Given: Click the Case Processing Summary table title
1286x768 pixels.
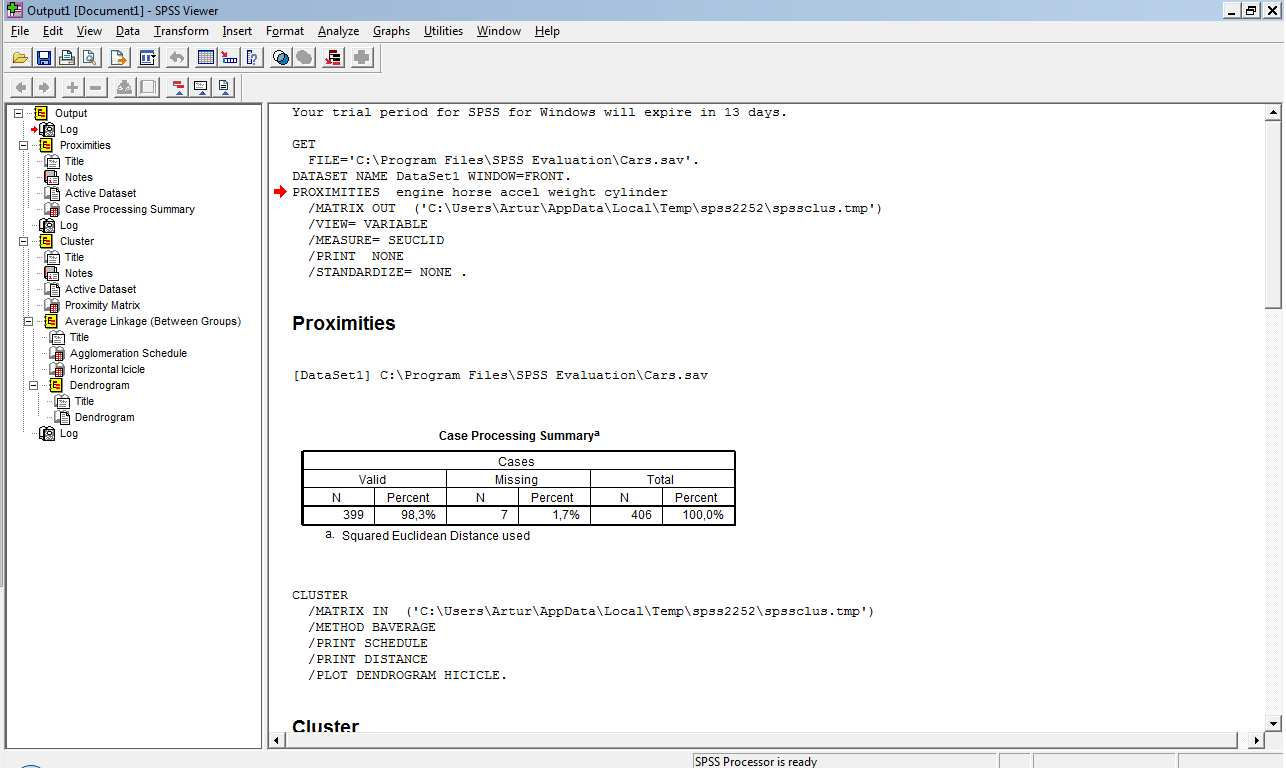Looking at the screenshot, I should tap(519, 436).
